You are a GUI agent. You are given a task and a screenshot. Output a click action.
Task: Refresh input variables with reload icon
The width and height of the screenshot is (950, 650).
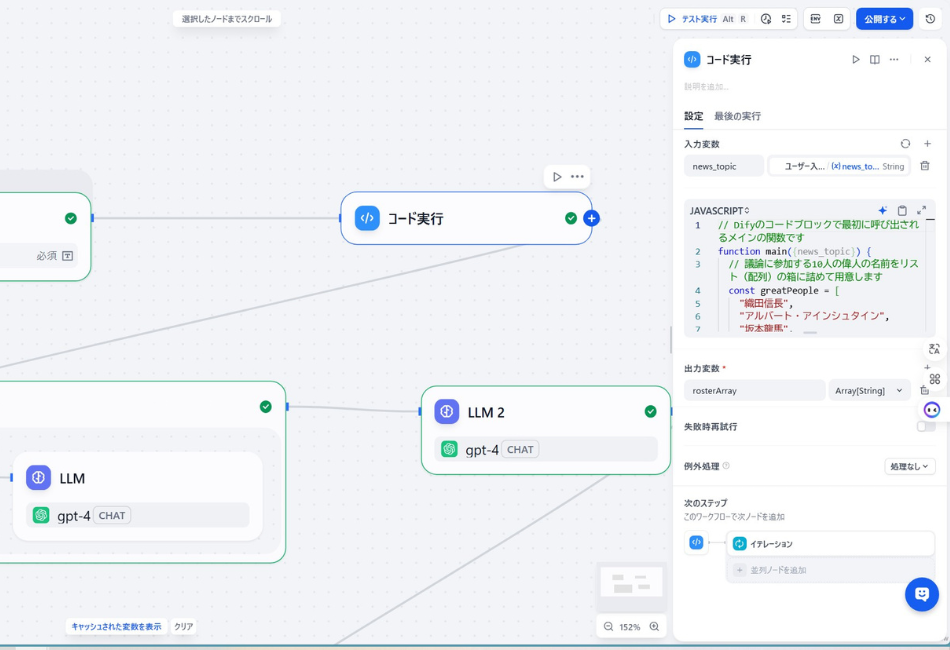tap(906, 143)
